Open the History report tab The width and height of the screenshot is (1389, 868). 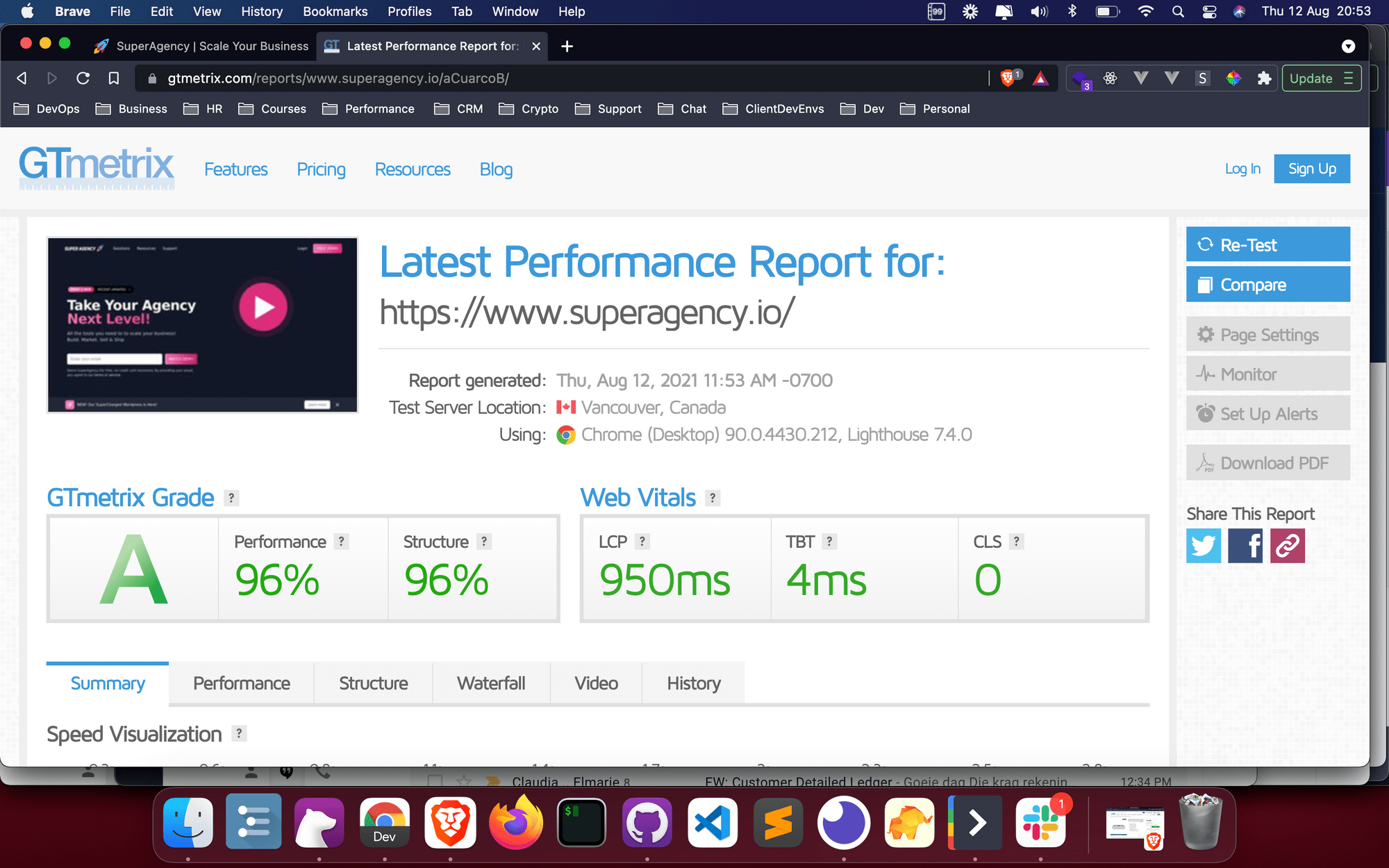tap(693, 683)
